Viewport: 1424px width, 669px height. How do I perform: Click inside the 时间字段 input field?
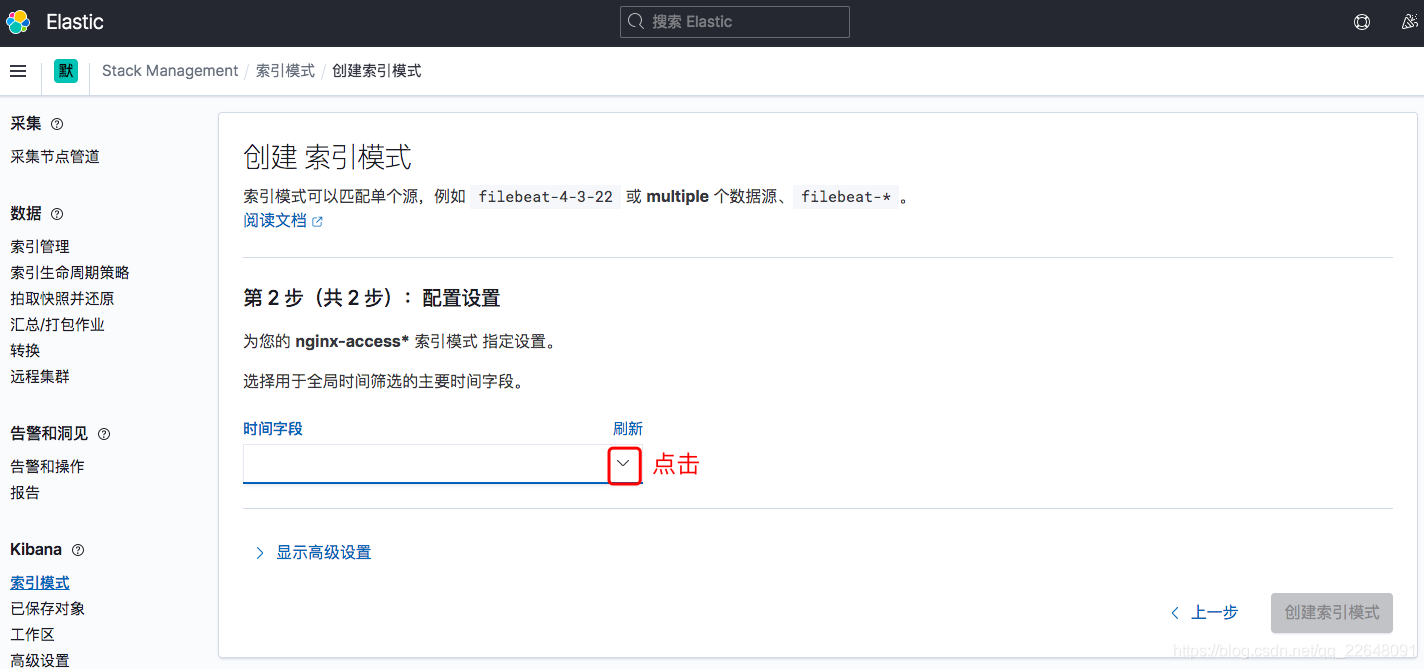pos(420,464)
